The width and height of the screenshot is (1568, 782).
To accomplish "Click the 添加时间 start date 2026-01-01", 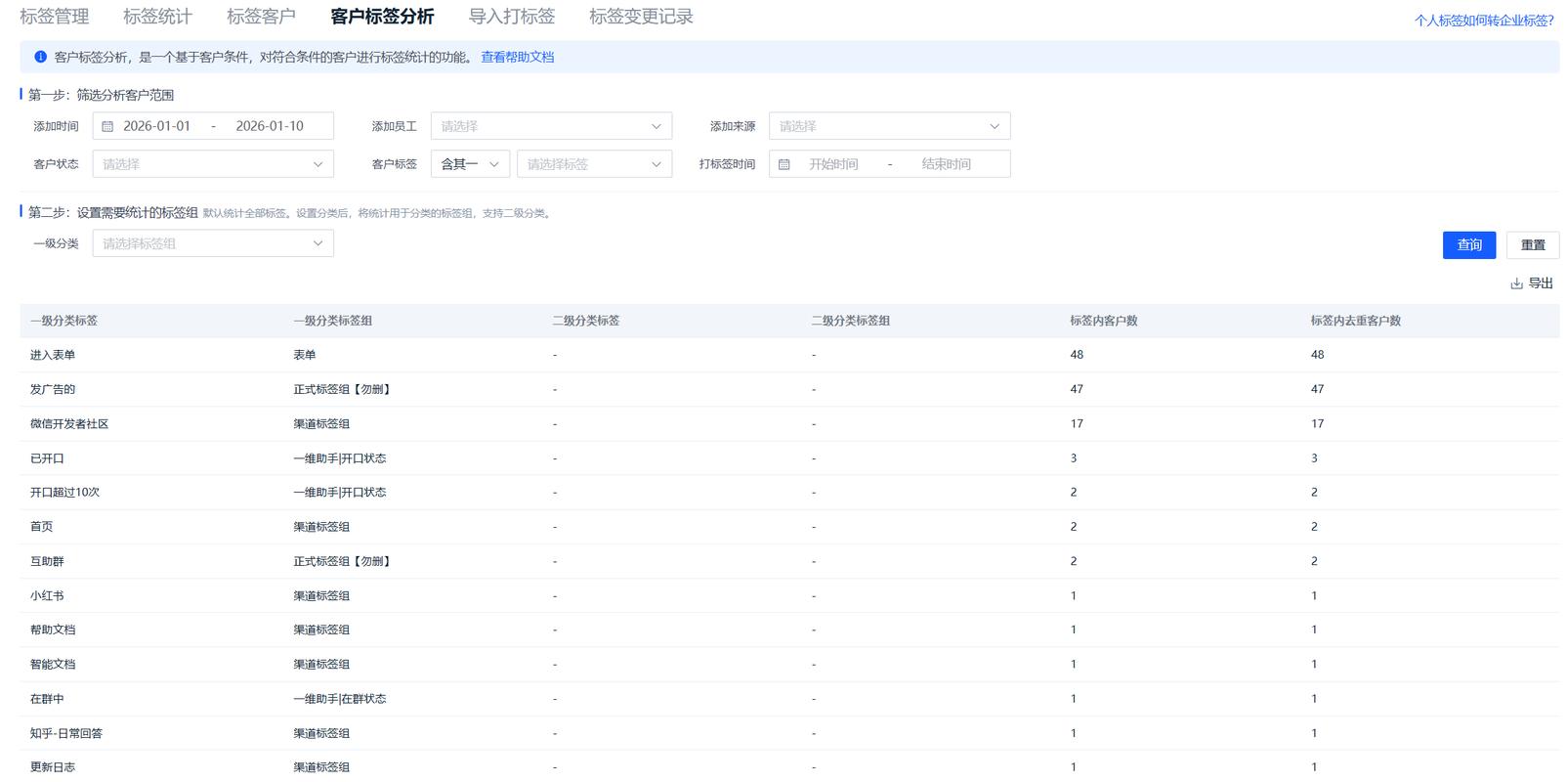I will 156,126.
